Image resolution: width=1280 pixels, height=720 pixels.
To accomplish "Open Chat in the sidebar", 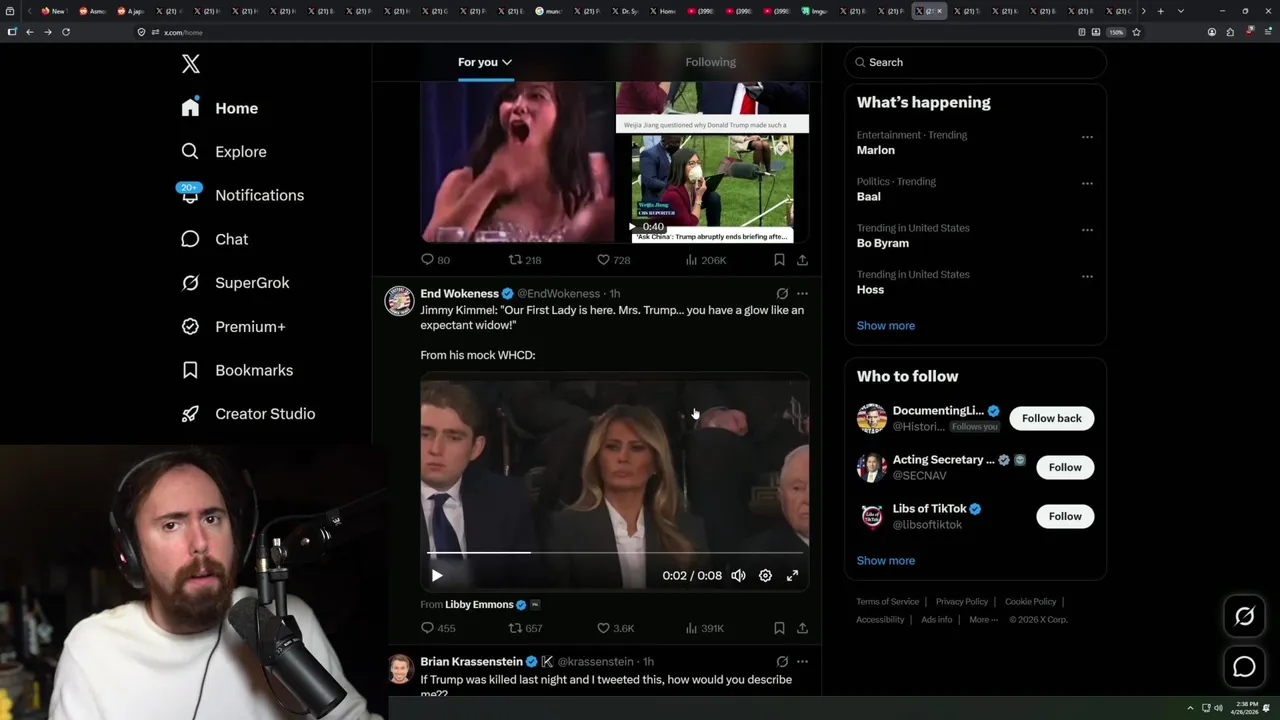I will (215, 239).
